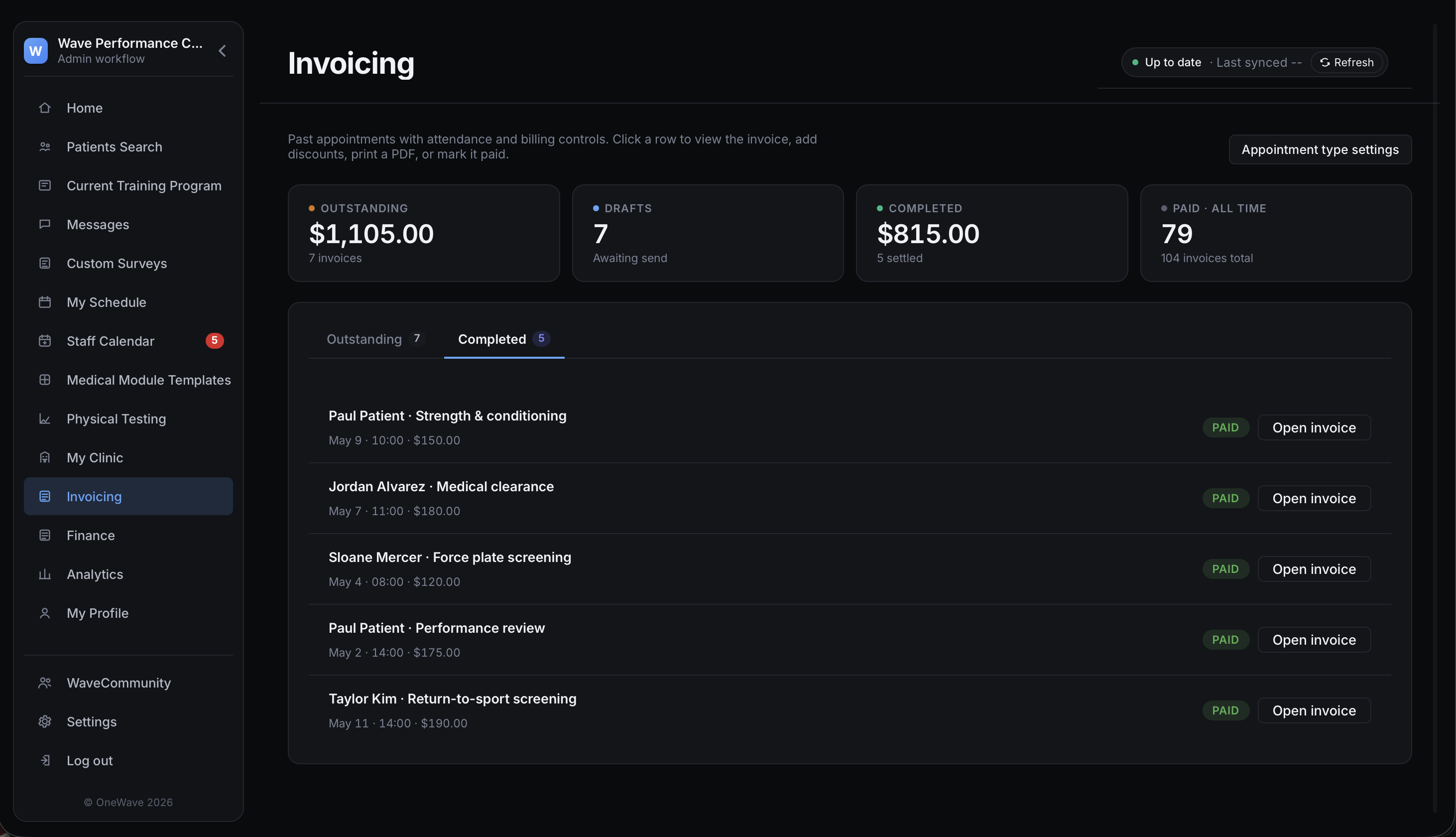Refresh the invoice sync status
1456x837 pixels.
(x=1347, y=62)
